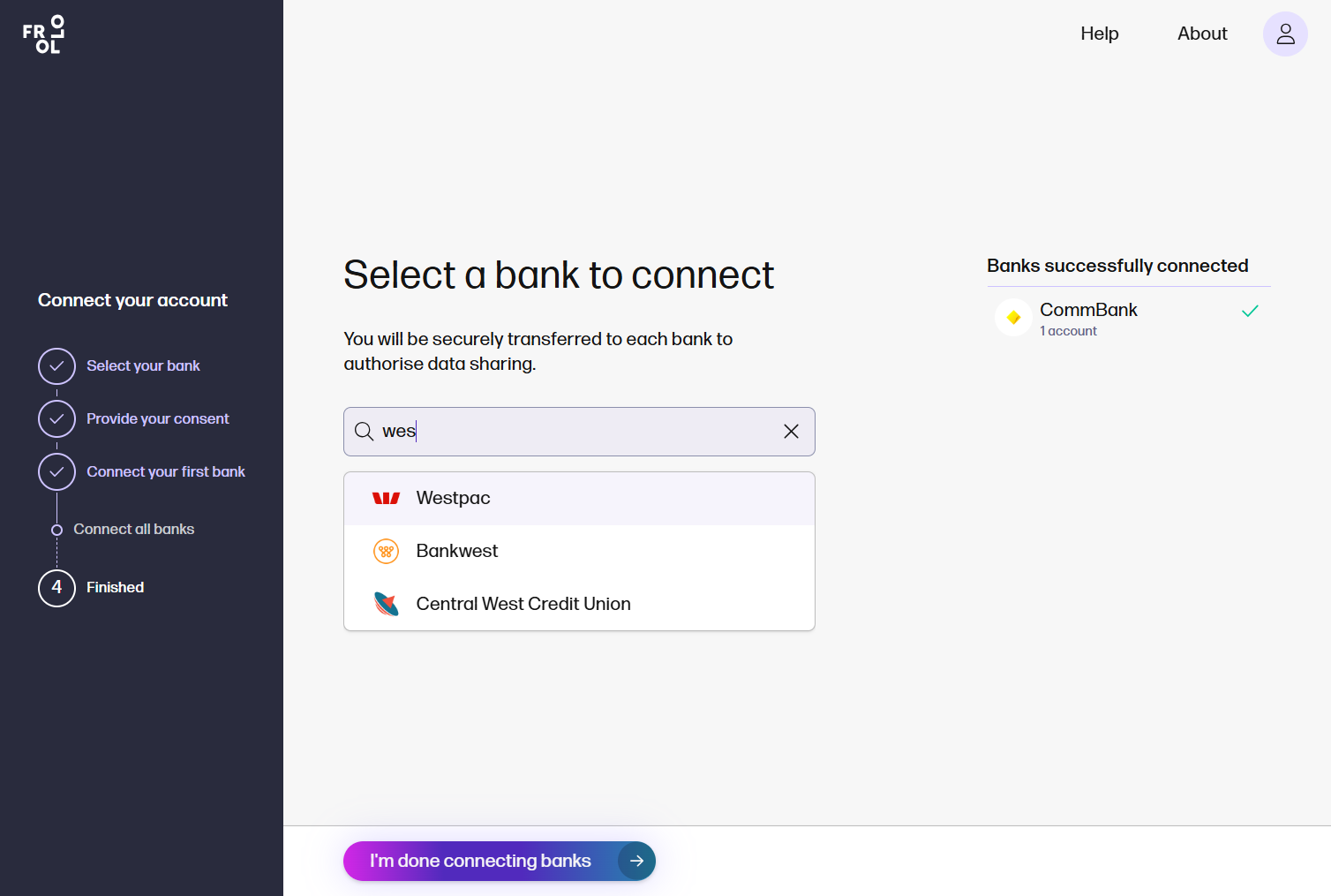The image size is (1331, 896).
Task: Click Connect your first bank label
Action: (166, 471)
